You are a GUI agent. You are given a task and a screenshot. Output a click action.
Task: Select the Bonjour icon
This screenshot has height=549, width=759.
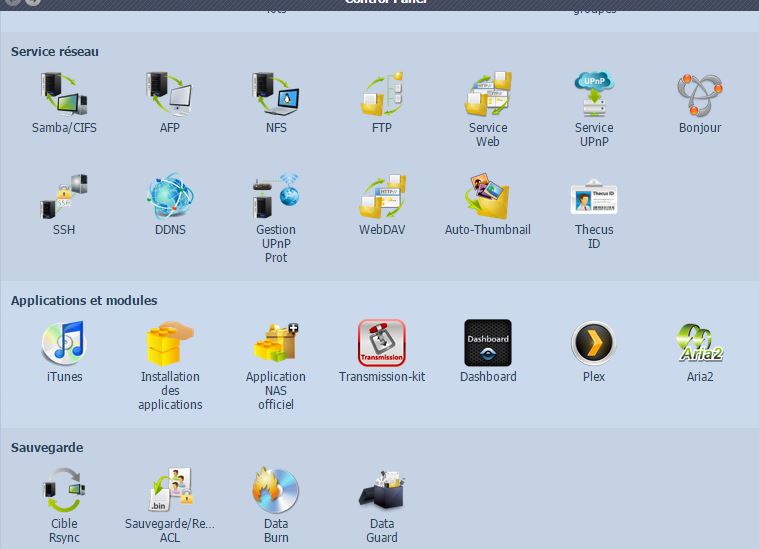[700, 95]
